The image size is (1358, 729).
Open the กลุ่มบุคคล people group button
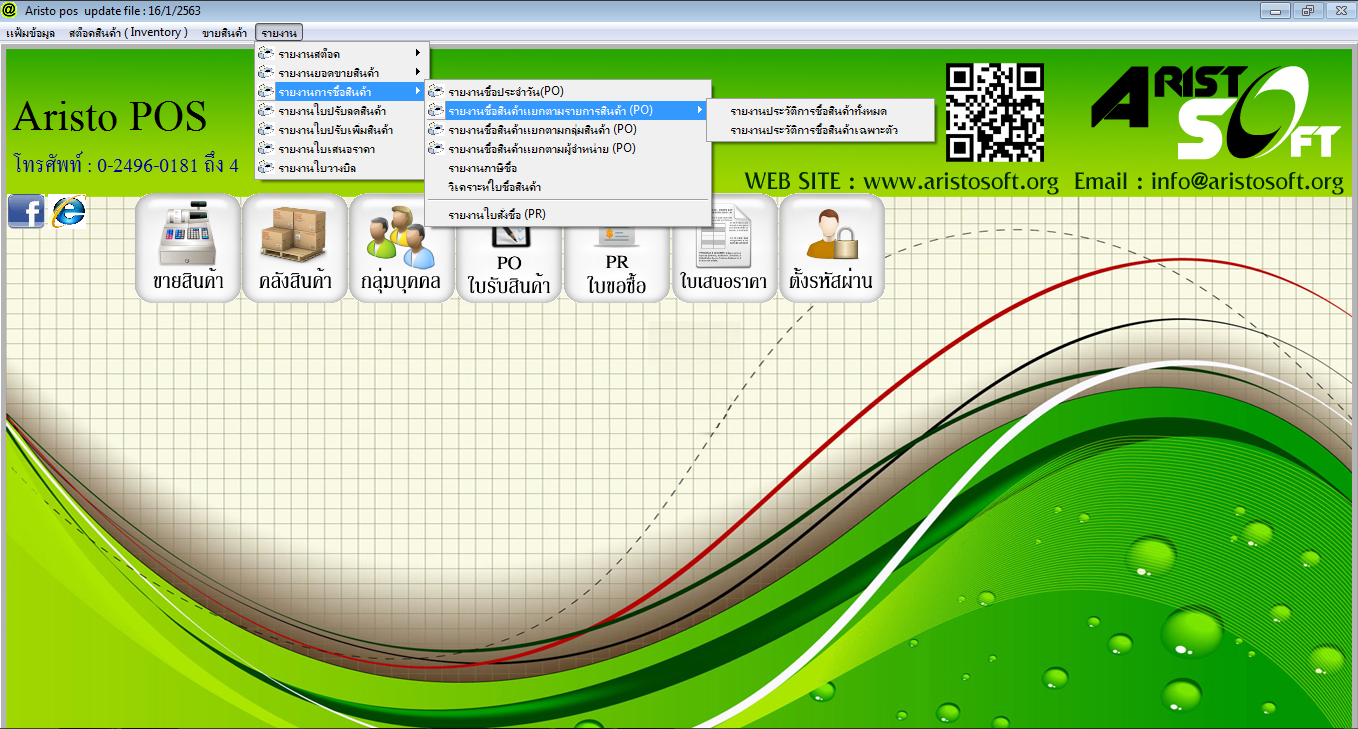tap(401, 247)
